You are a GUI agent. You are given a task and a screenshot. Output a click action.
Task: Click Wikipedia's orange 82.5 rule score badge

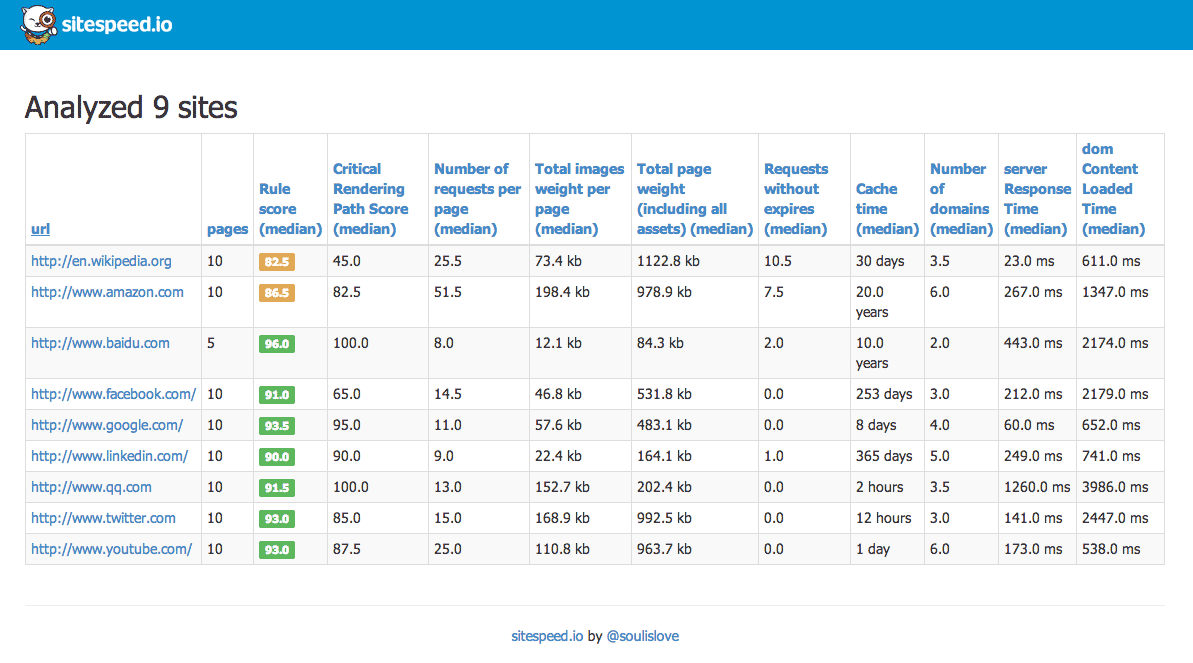click(x=277, y=262)
